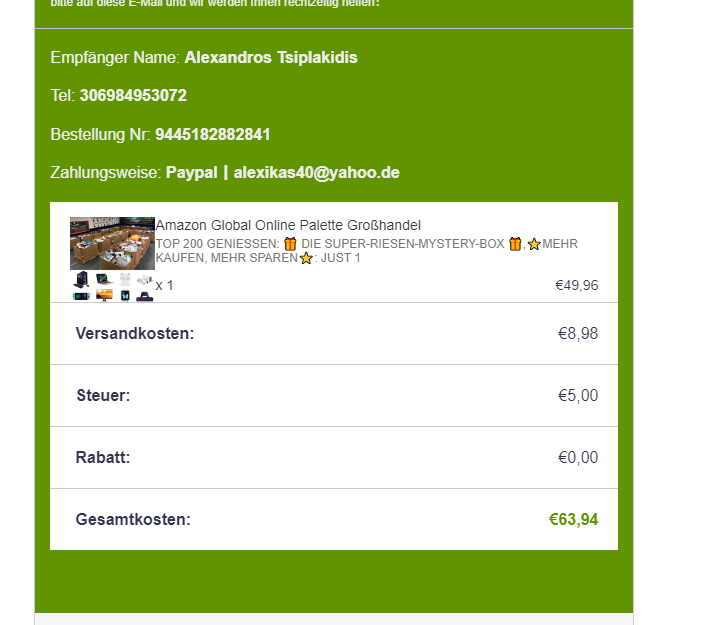714x625 pixels.
Task: Click the product pallet thumbnail image
Action: coord(112,243)
